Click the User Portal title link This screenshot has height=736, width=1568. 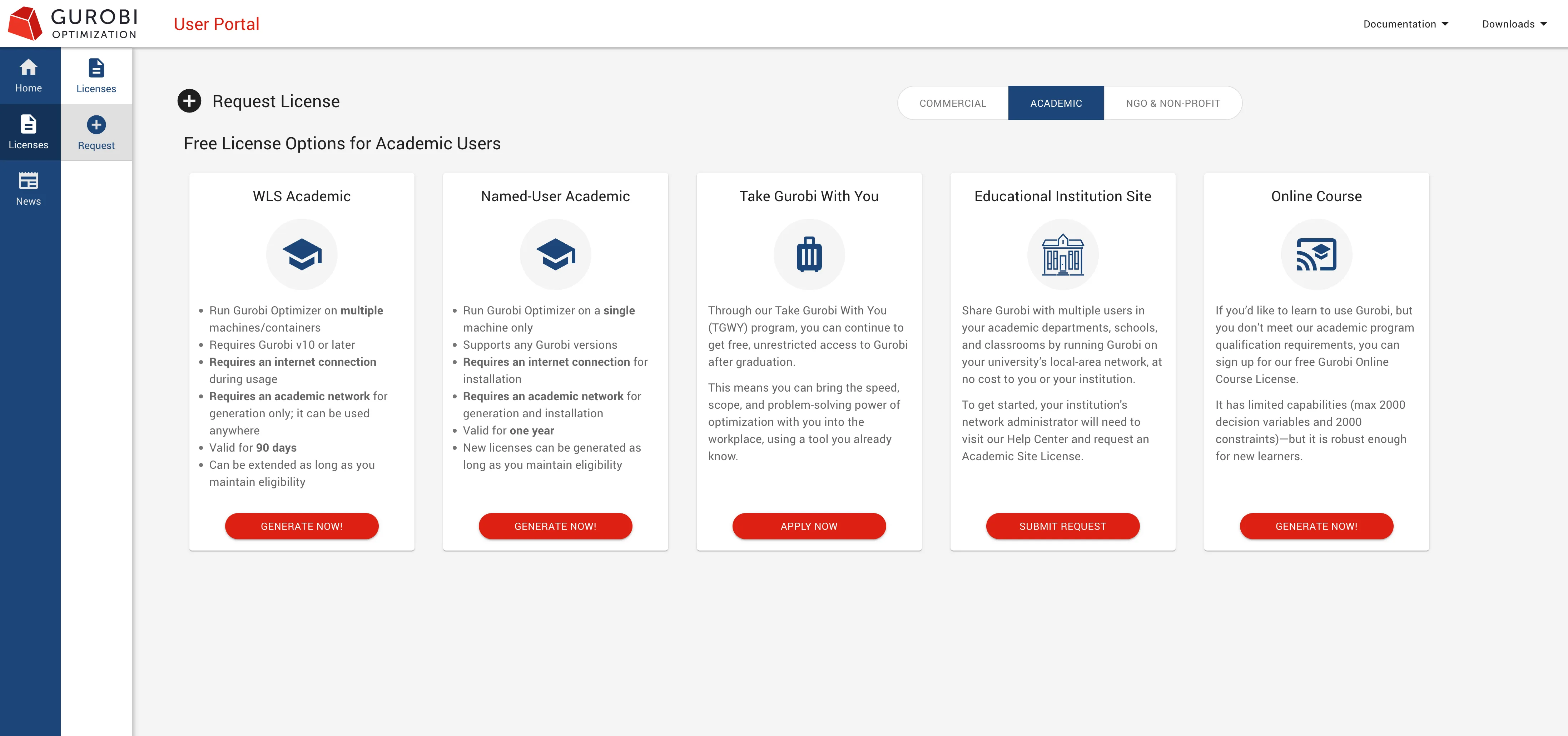tap(216, 24)
